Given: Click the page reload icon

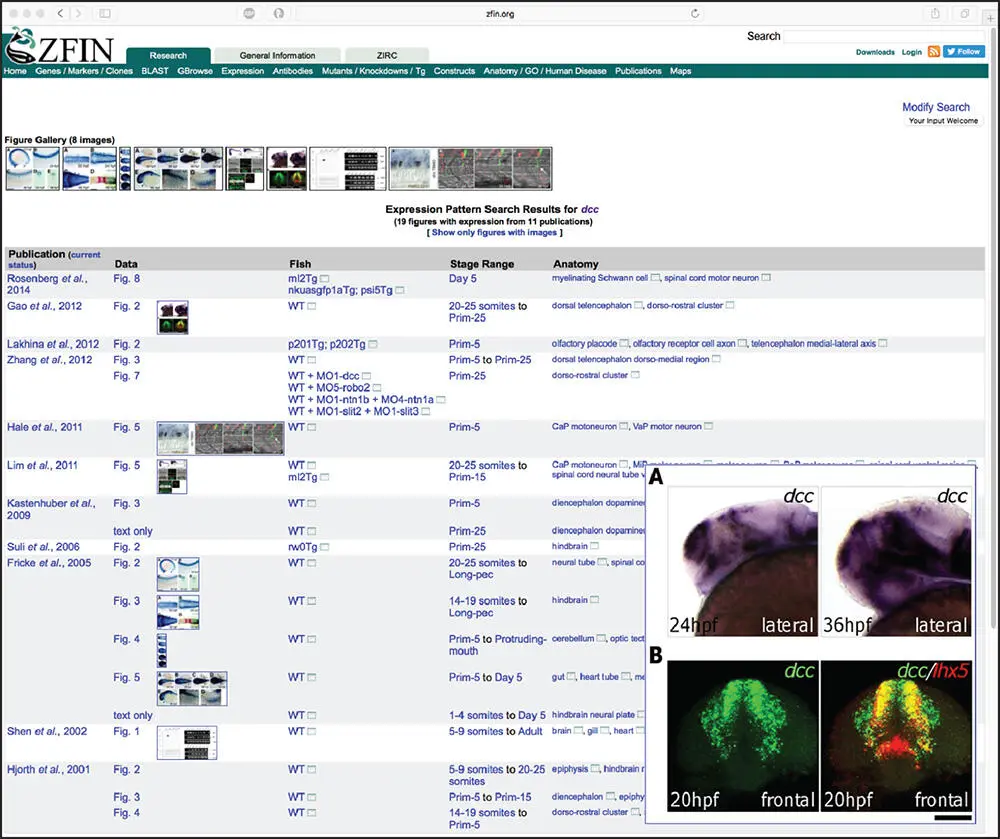Looking at the screenshot, I should 695,13.
